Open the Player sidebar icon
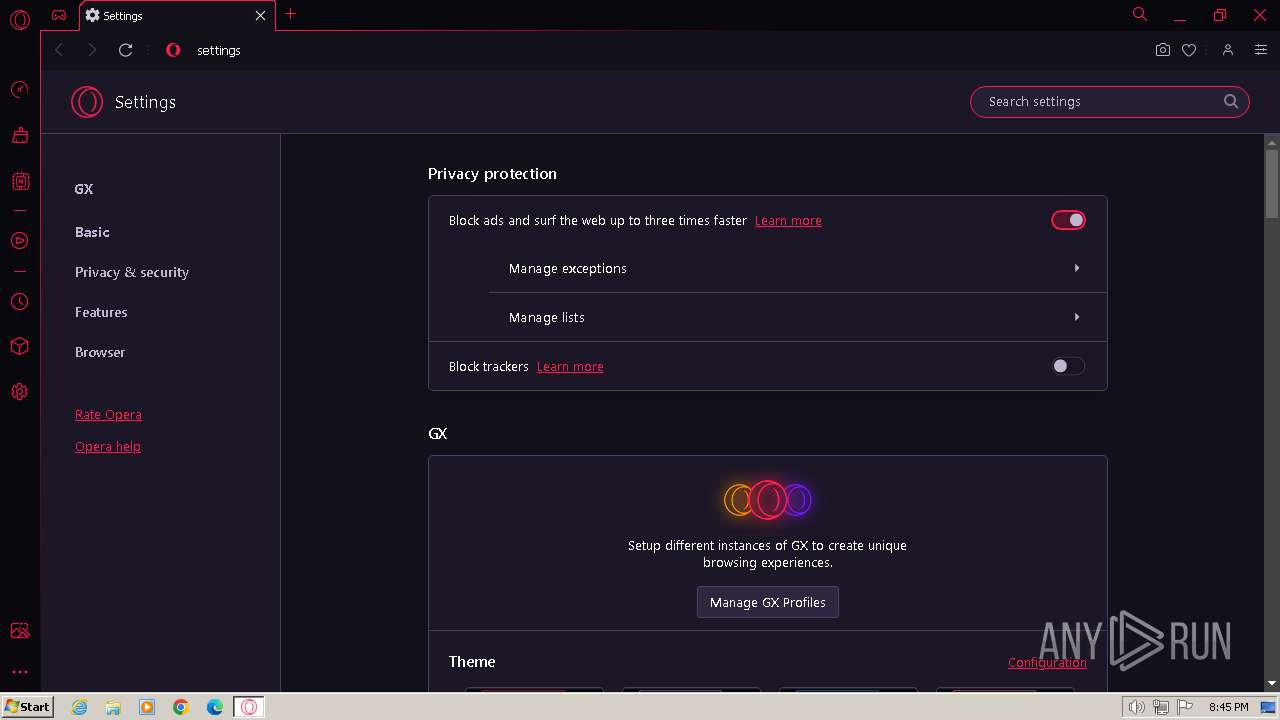This screenshot has height=720, width=1280. (19, 241)
